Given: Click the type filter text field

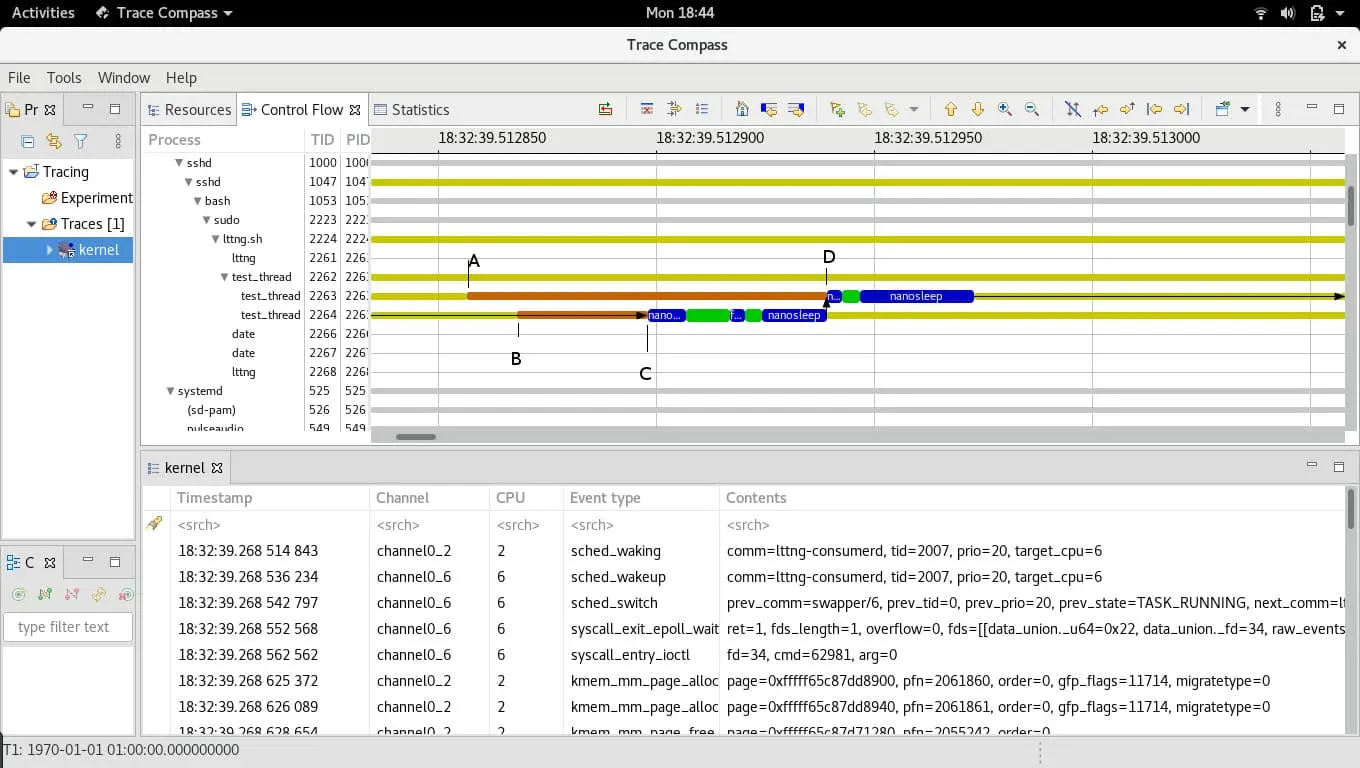Looking at the screenshot, I should click(68, 627).
